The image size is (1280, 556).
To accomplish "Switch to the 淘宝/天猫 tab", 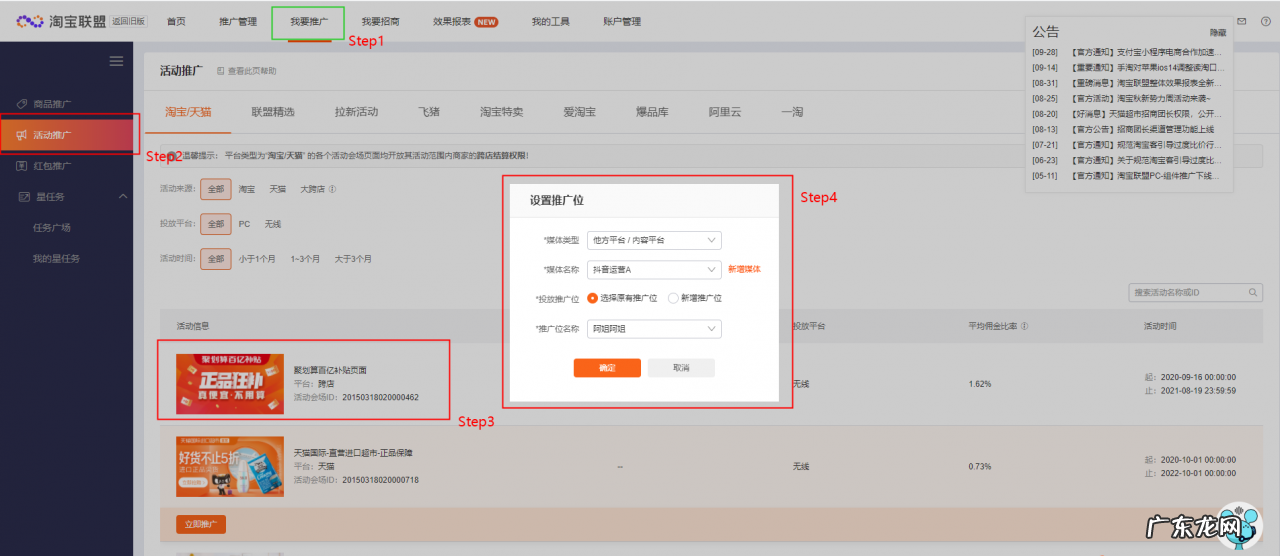I will pyautogui.click(x=188, y=112).
